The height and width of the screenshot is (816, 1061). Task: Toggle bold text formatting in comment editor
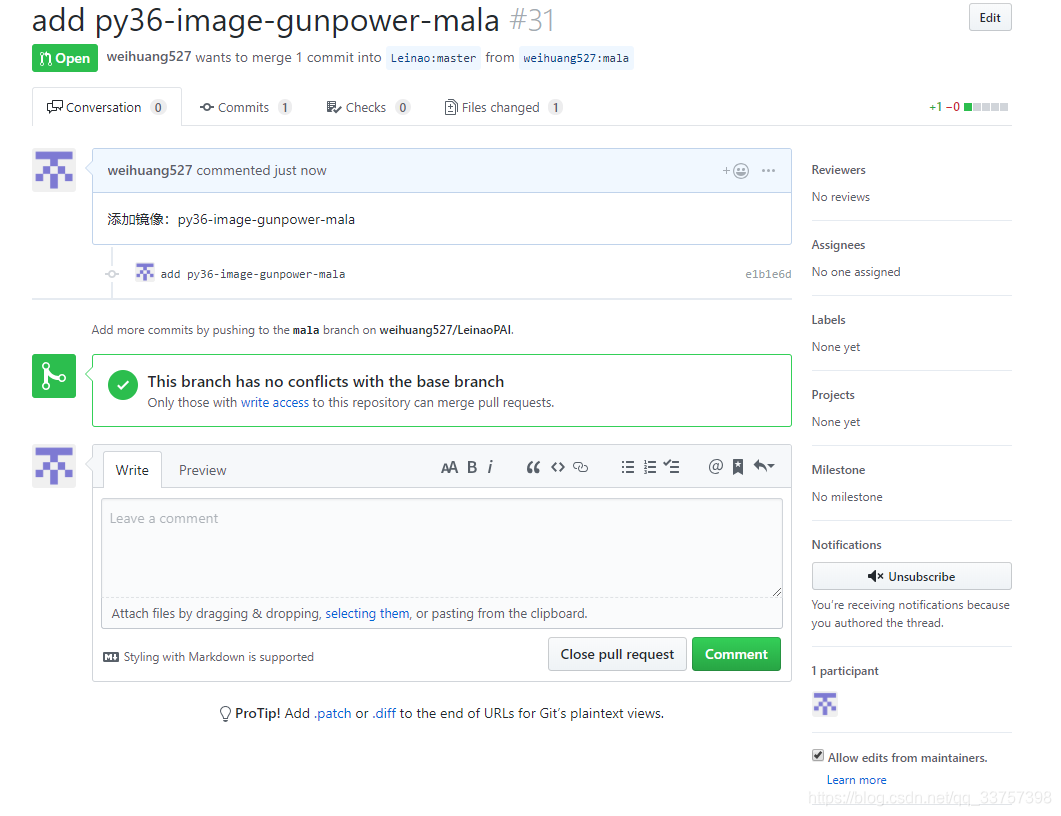point(472,468)
